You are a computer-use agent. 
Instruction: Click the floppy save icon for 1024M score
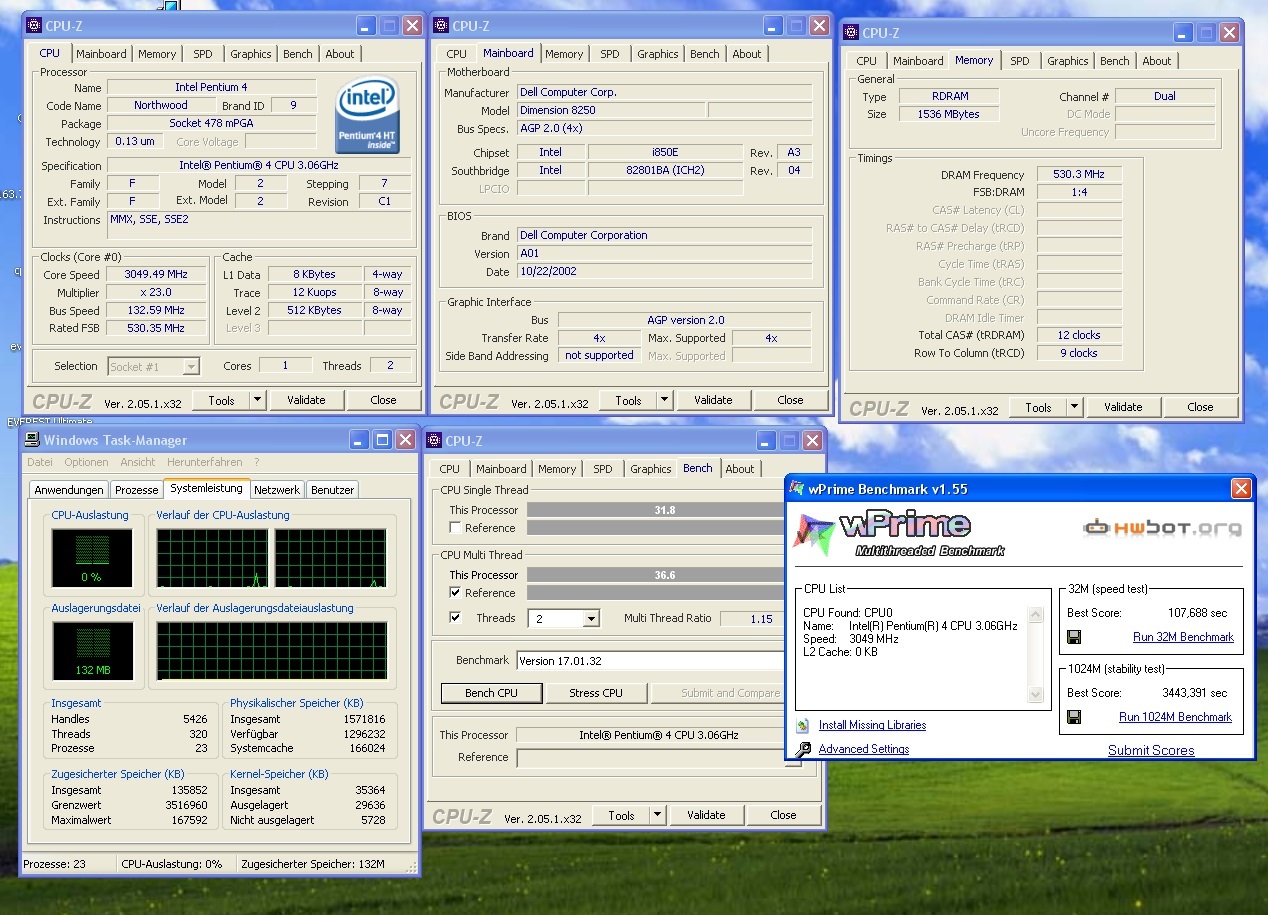tap(1074, 717)
